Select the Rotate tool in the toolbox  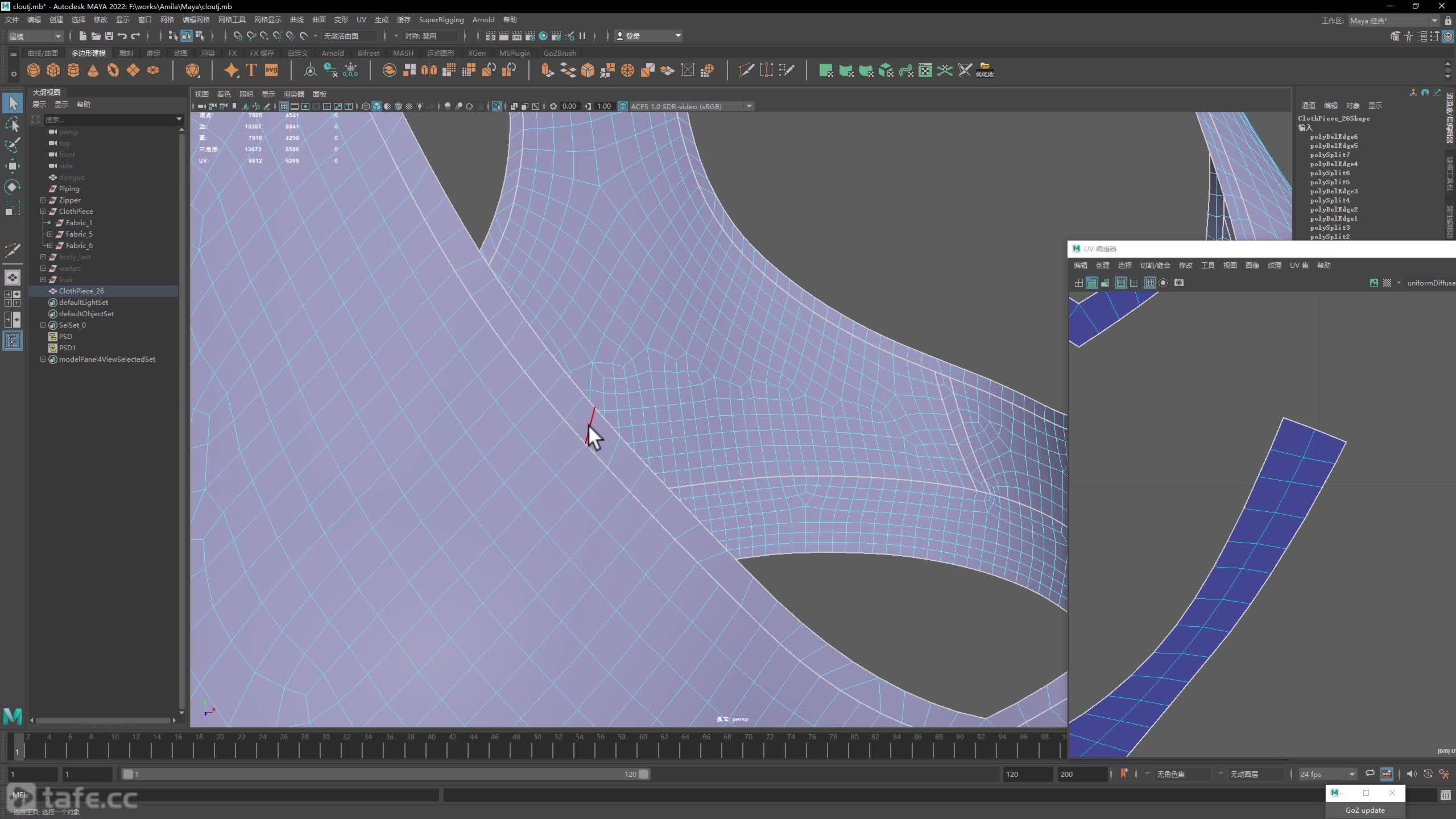[x=13, y=187]
